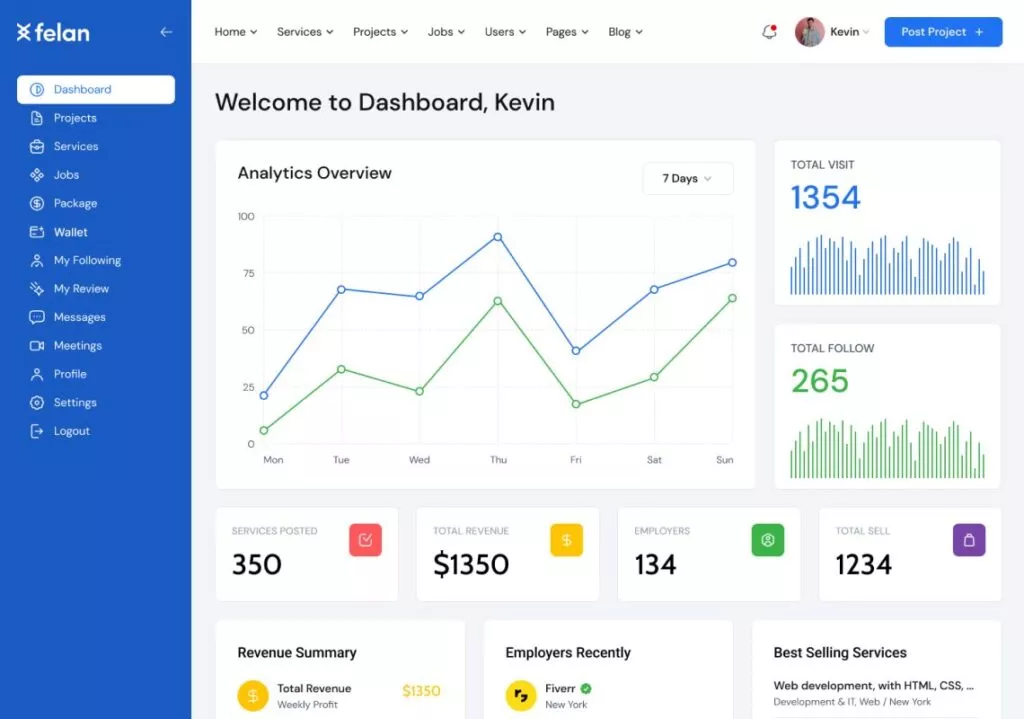Open the 7 Days range dropdown
The height and width of the screenshot is (719, 1024).
click(x=687, y=179)
